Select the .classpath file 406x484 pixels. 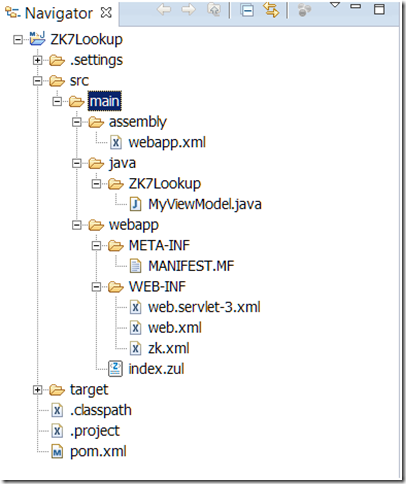coord(101,410)
